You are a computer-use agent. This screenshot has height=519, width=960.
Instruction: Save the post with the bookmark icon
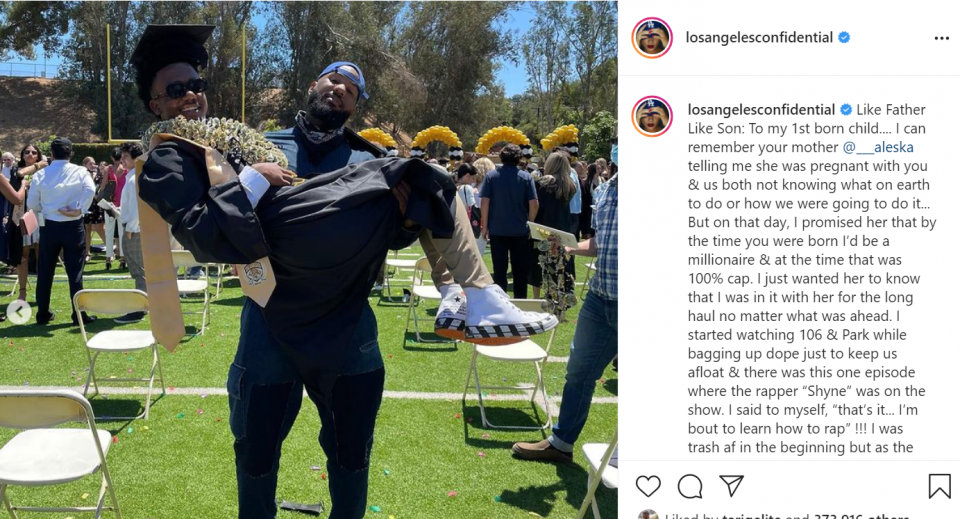(939, 486)
